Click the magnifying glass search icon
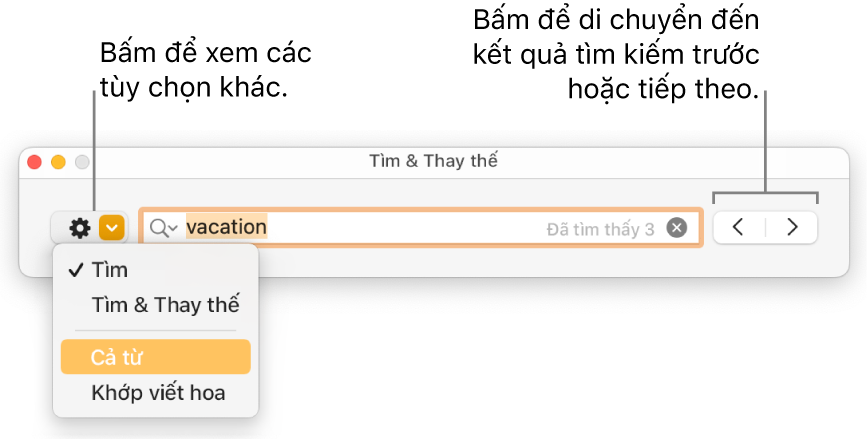867x439 pixels. point(159,228)
